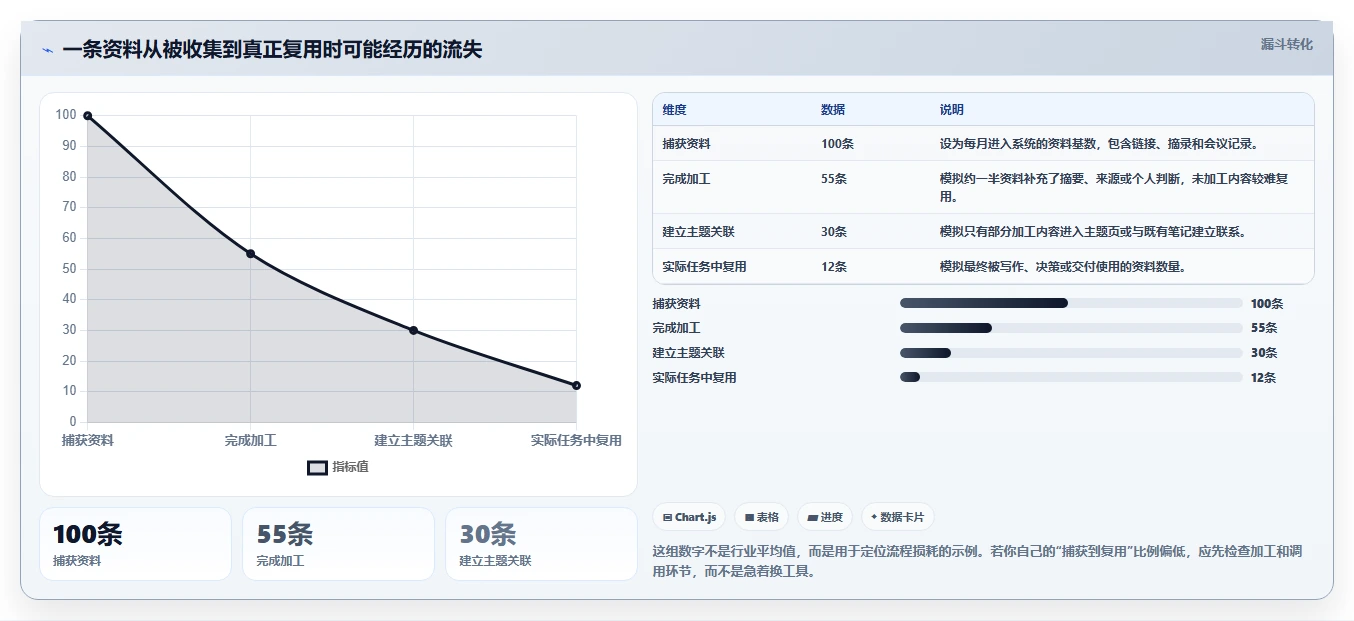Click the 捕获资料 progress bar showing 100条
Screen dimensions: 1354x621
tap(1071, 303)
